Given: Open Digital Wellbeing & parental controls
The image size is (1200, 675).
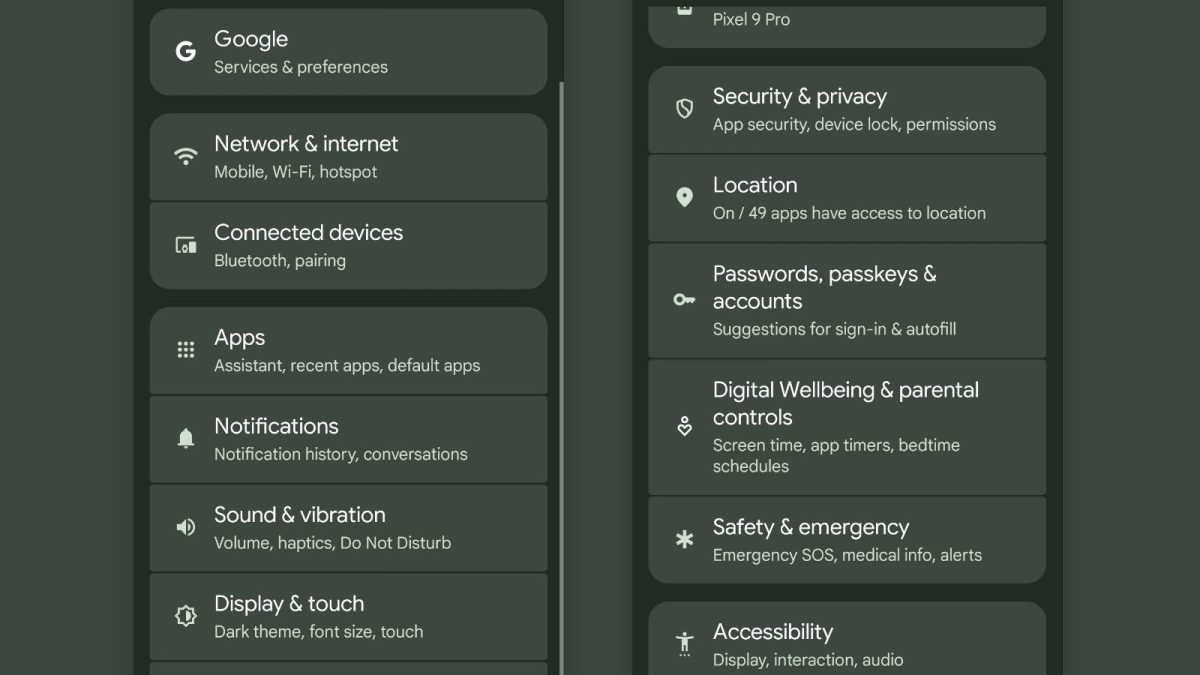Looking at the screenshot, I should [846, 427].
